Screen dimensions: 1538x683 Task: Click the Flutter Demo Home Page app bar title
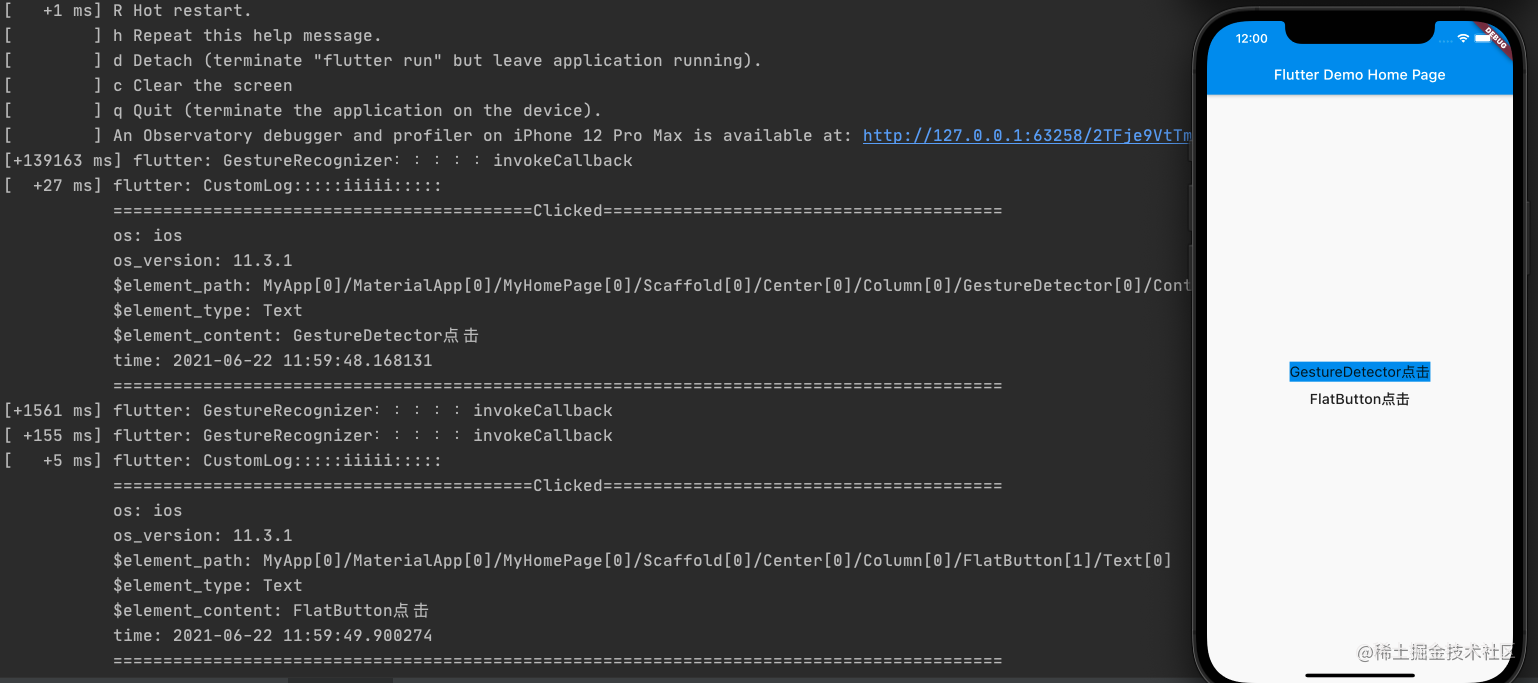[1359, 75]
